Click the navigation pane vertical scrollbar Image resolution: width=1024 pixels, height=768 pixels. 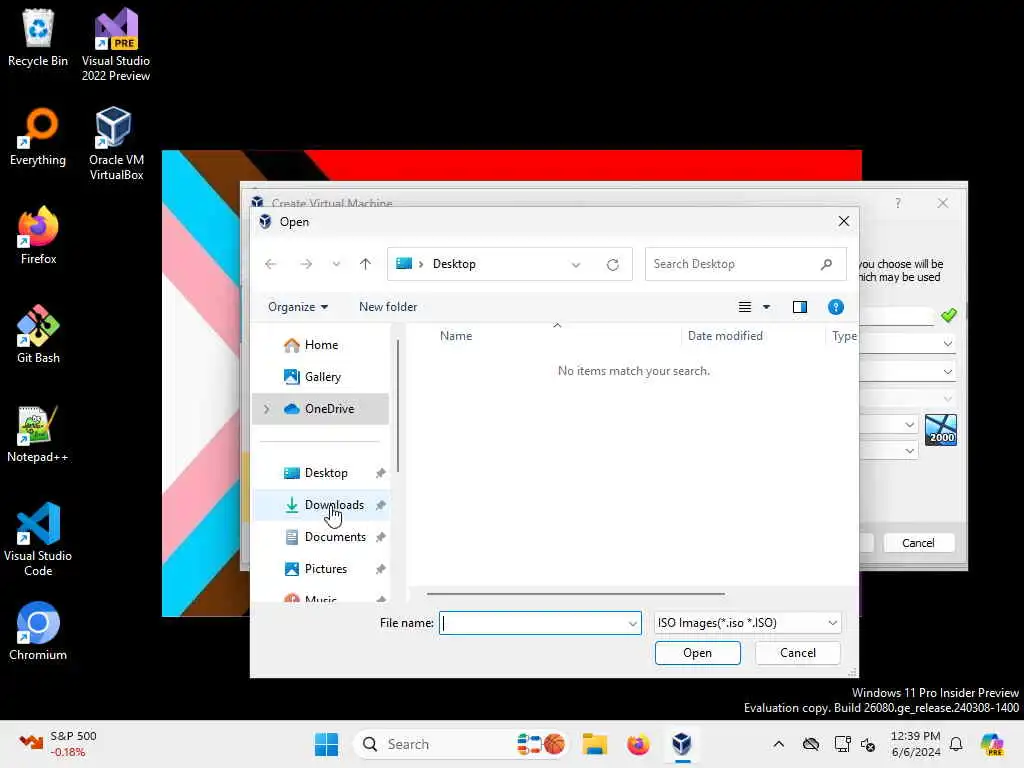(398, 405)
